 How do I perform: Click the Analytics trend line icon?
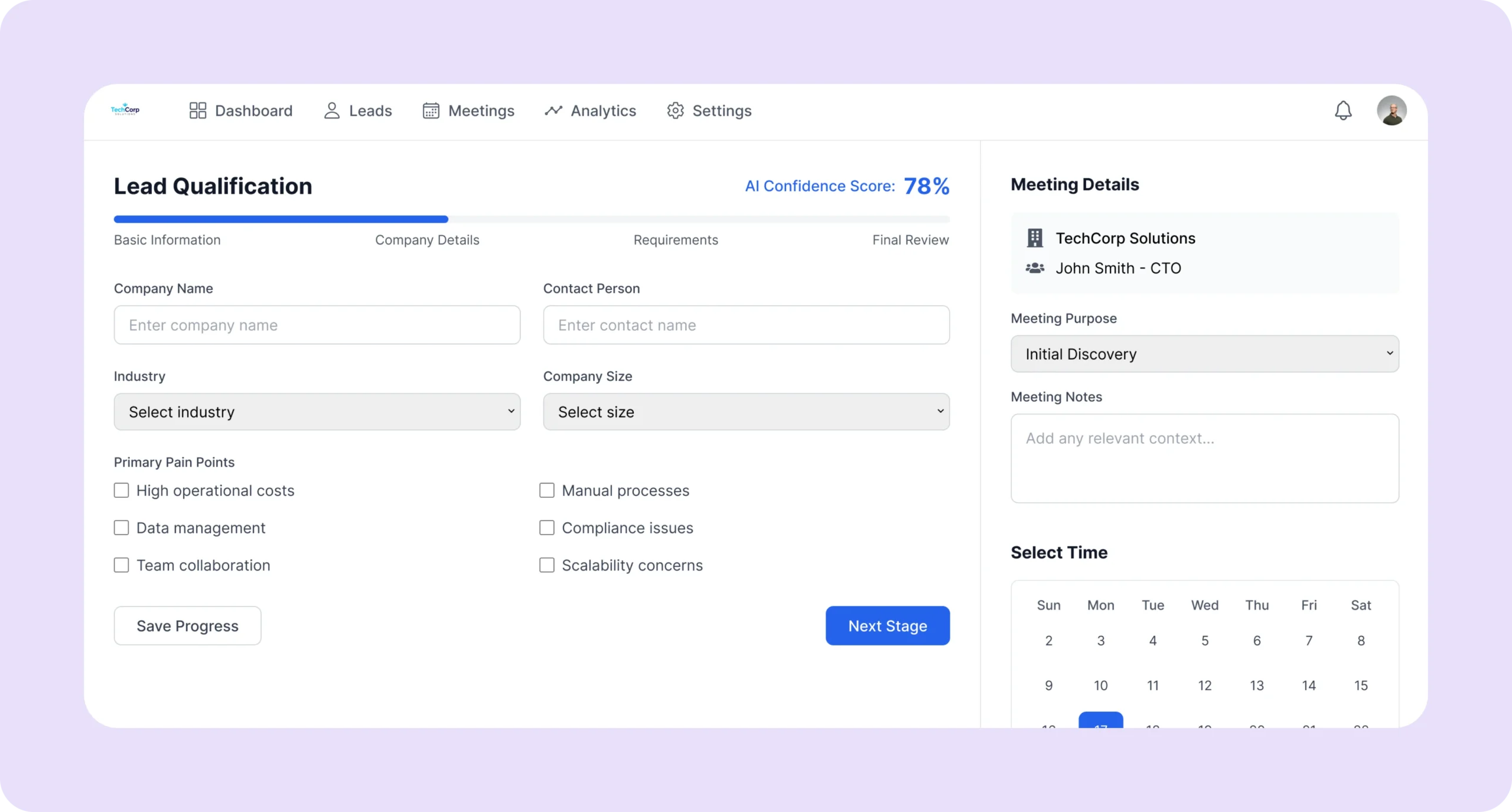553,110
